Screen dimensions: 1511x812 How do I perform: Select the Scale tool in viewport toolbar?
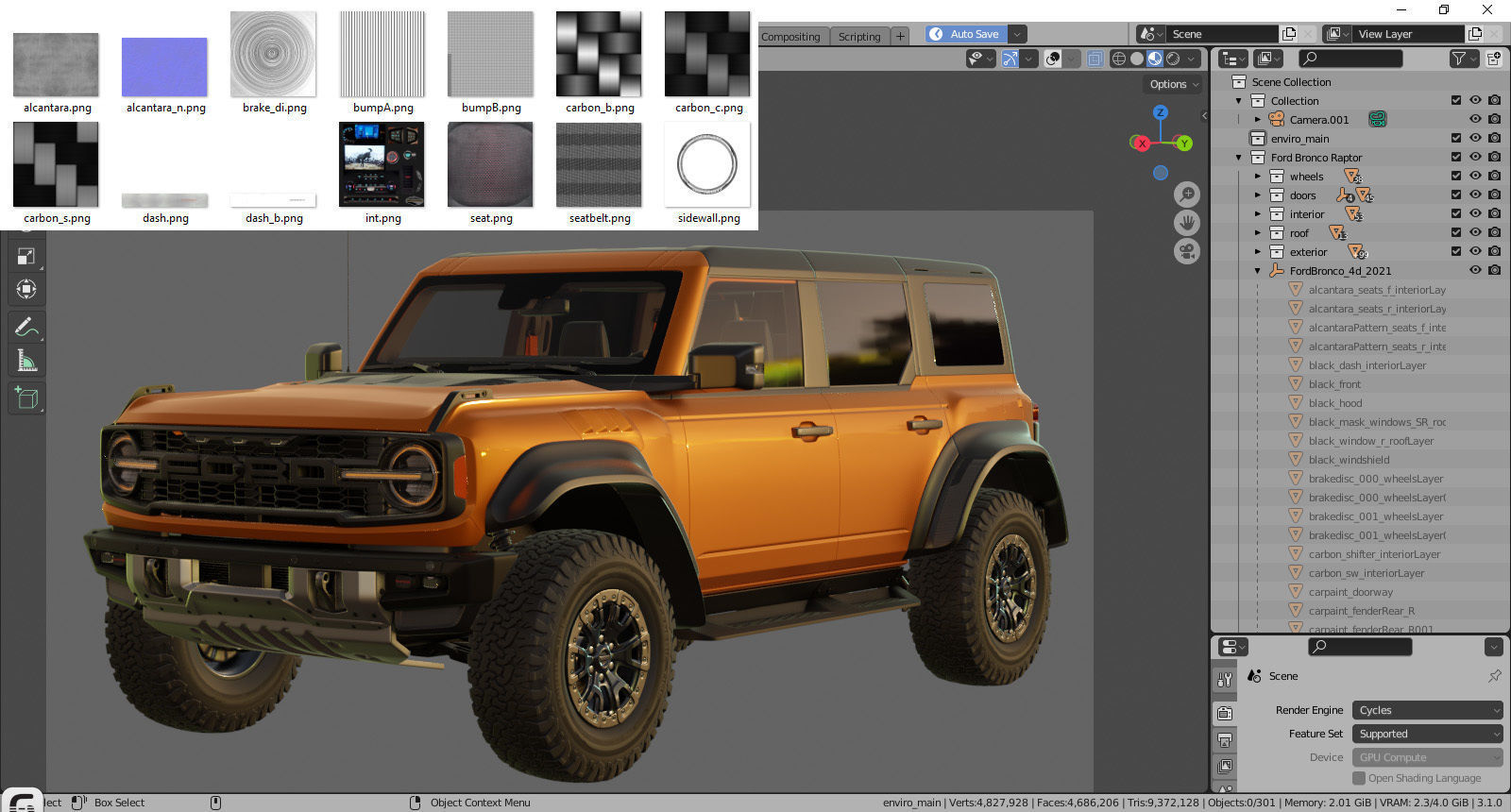(x=26, y=256)
